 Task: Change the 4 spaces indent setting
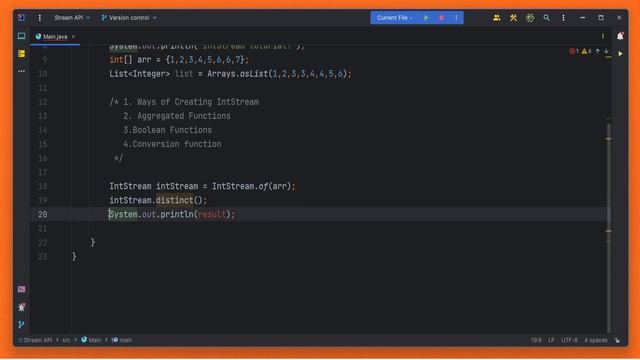596,340
